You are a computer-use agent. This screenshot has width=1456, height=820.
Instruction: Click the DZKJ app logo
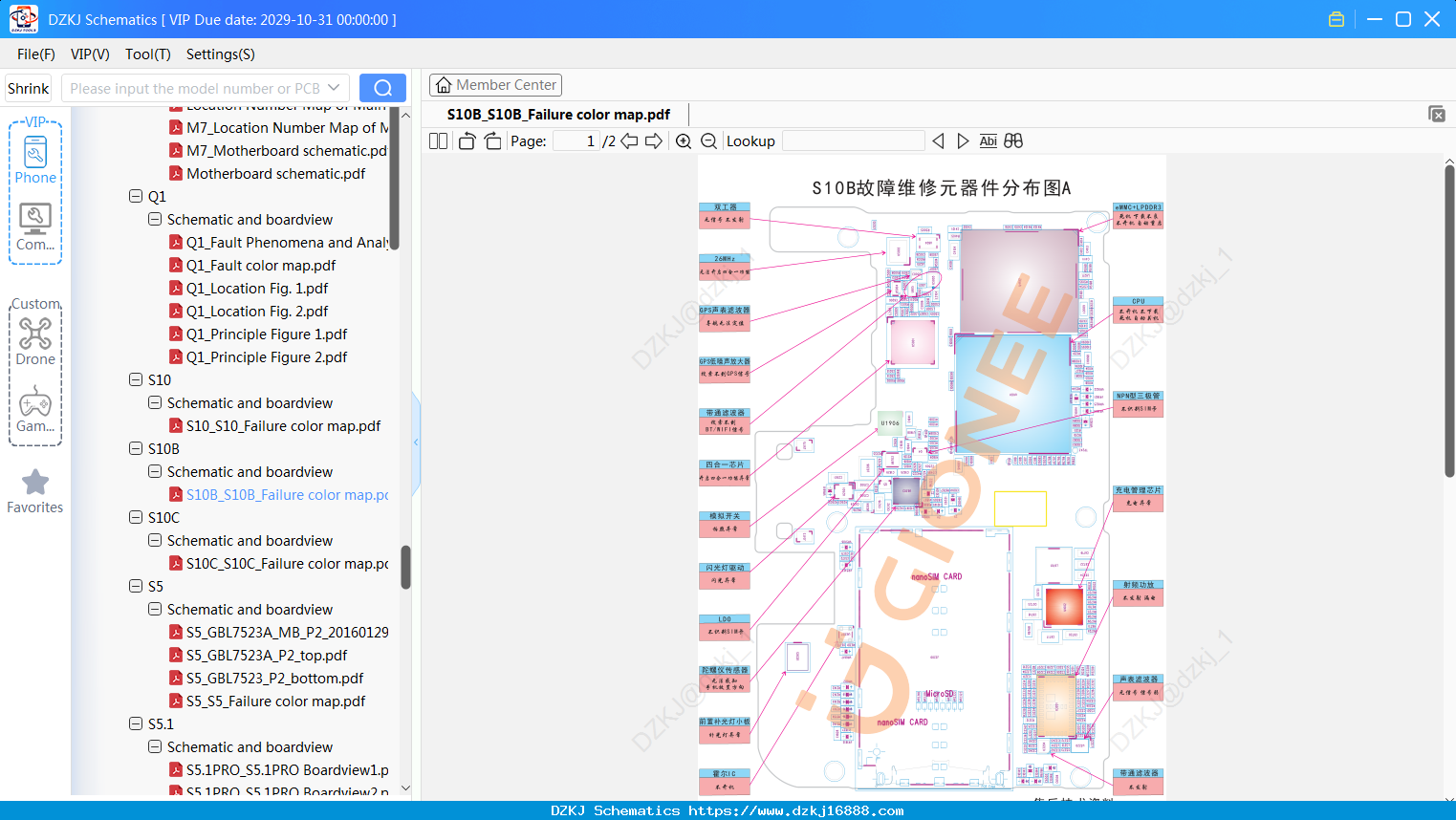23,19
